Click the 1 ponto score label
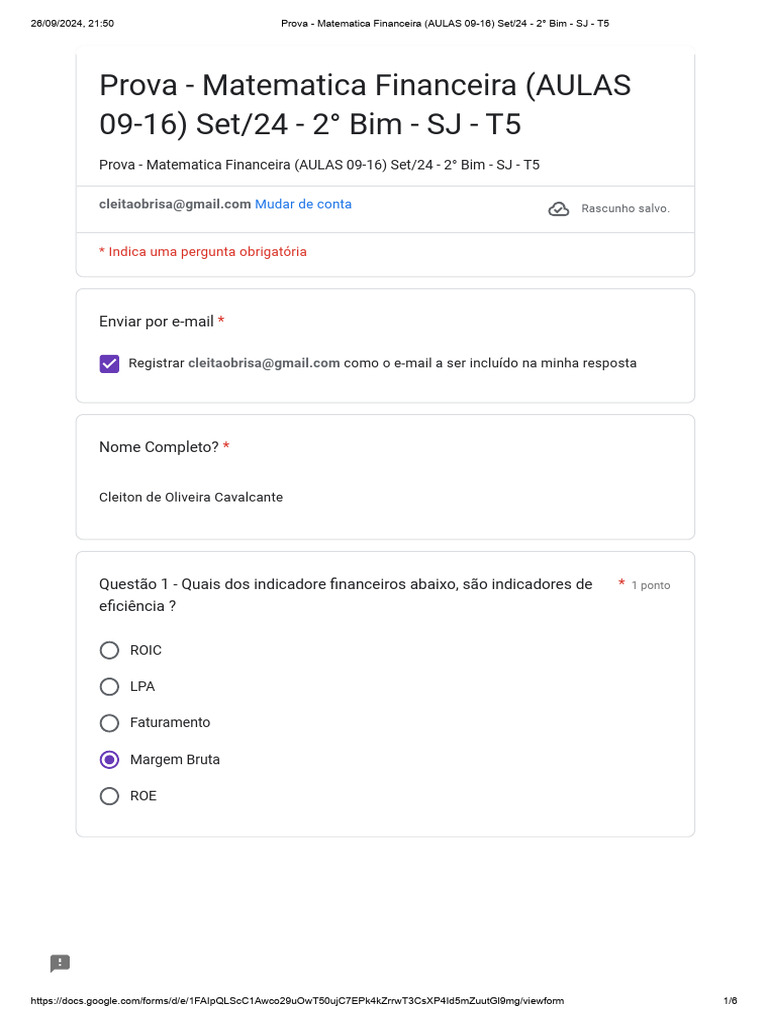 click(x=650, y=585)
